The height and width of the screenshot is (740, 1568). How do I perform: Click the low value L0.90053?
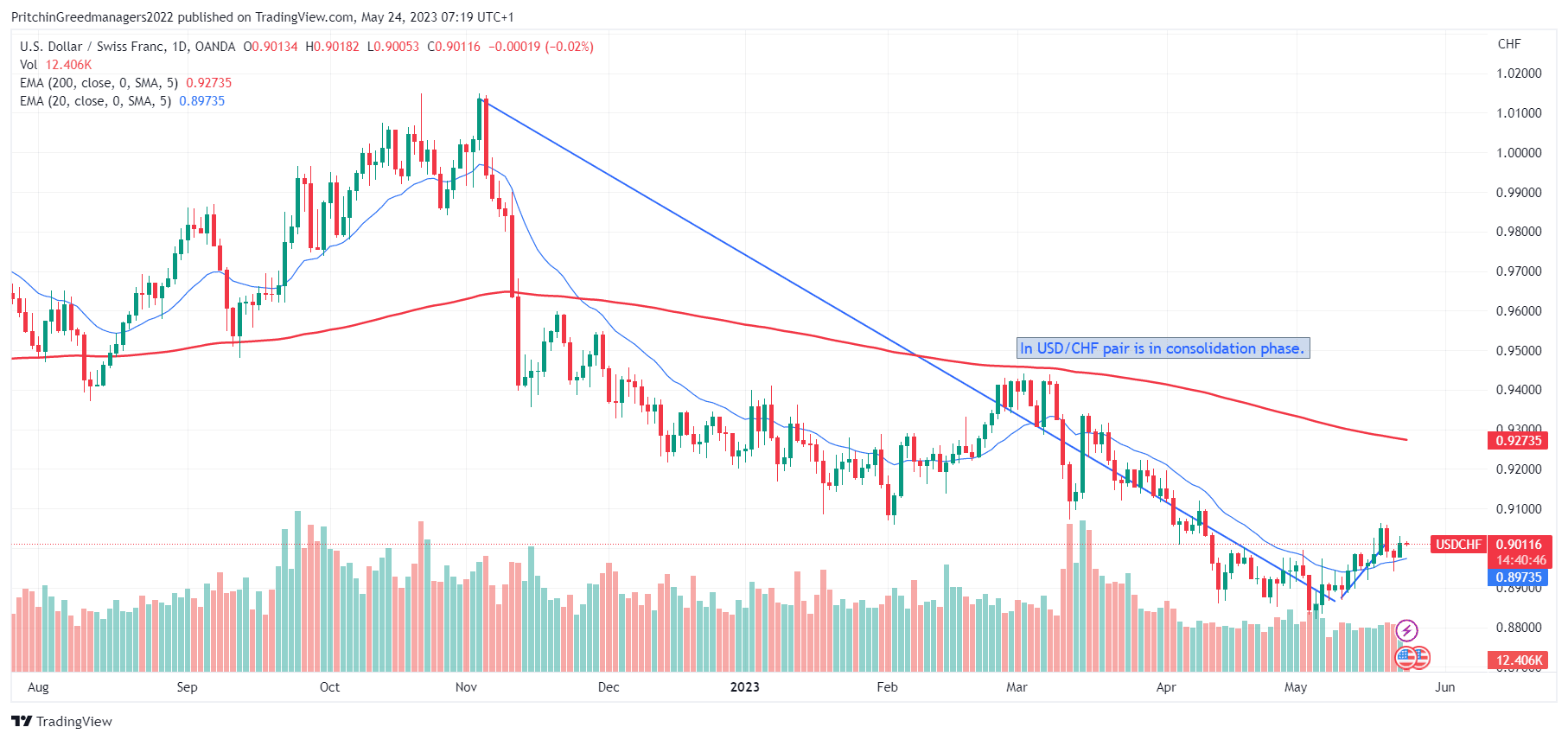pos(393,47)
